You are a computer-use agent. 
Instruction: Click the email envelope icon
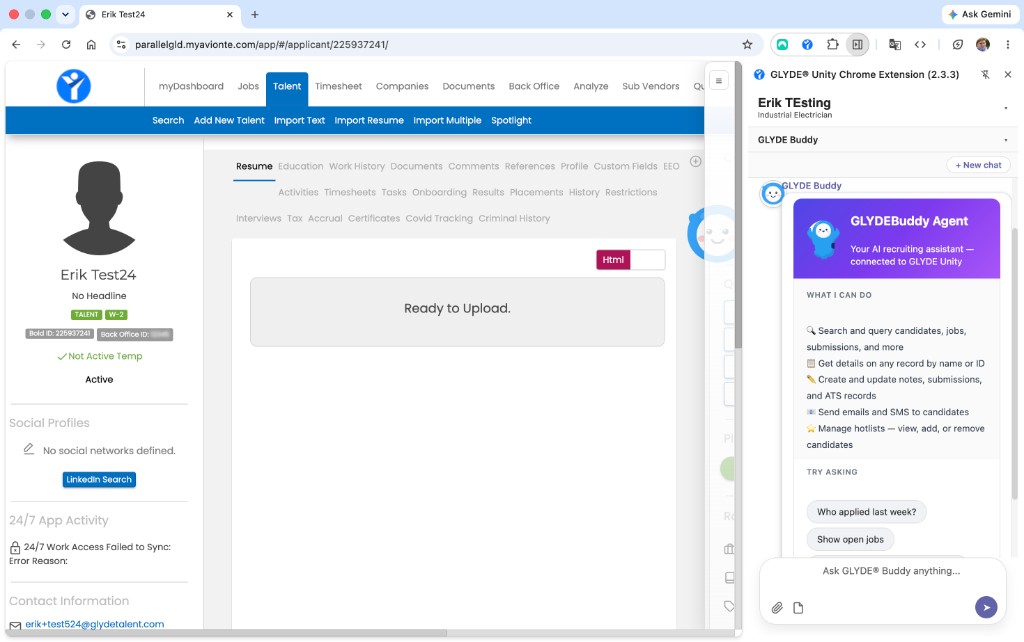(x=16, y=625)
